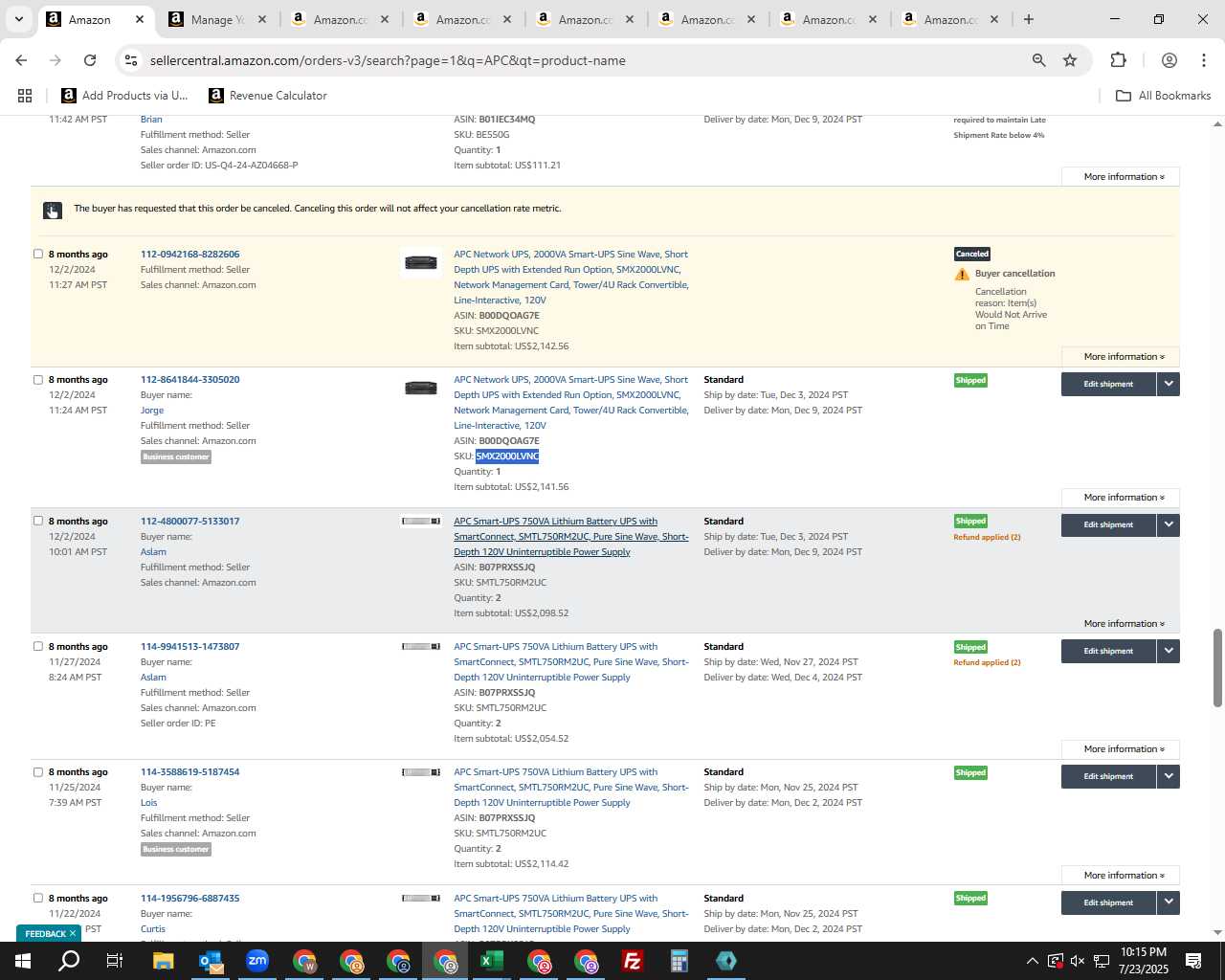Click the volume muted speaker icon

(1078, 961)
